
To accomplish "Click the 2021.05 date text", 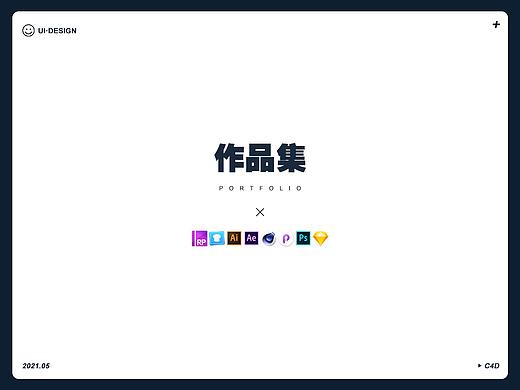I will (36, 366).
